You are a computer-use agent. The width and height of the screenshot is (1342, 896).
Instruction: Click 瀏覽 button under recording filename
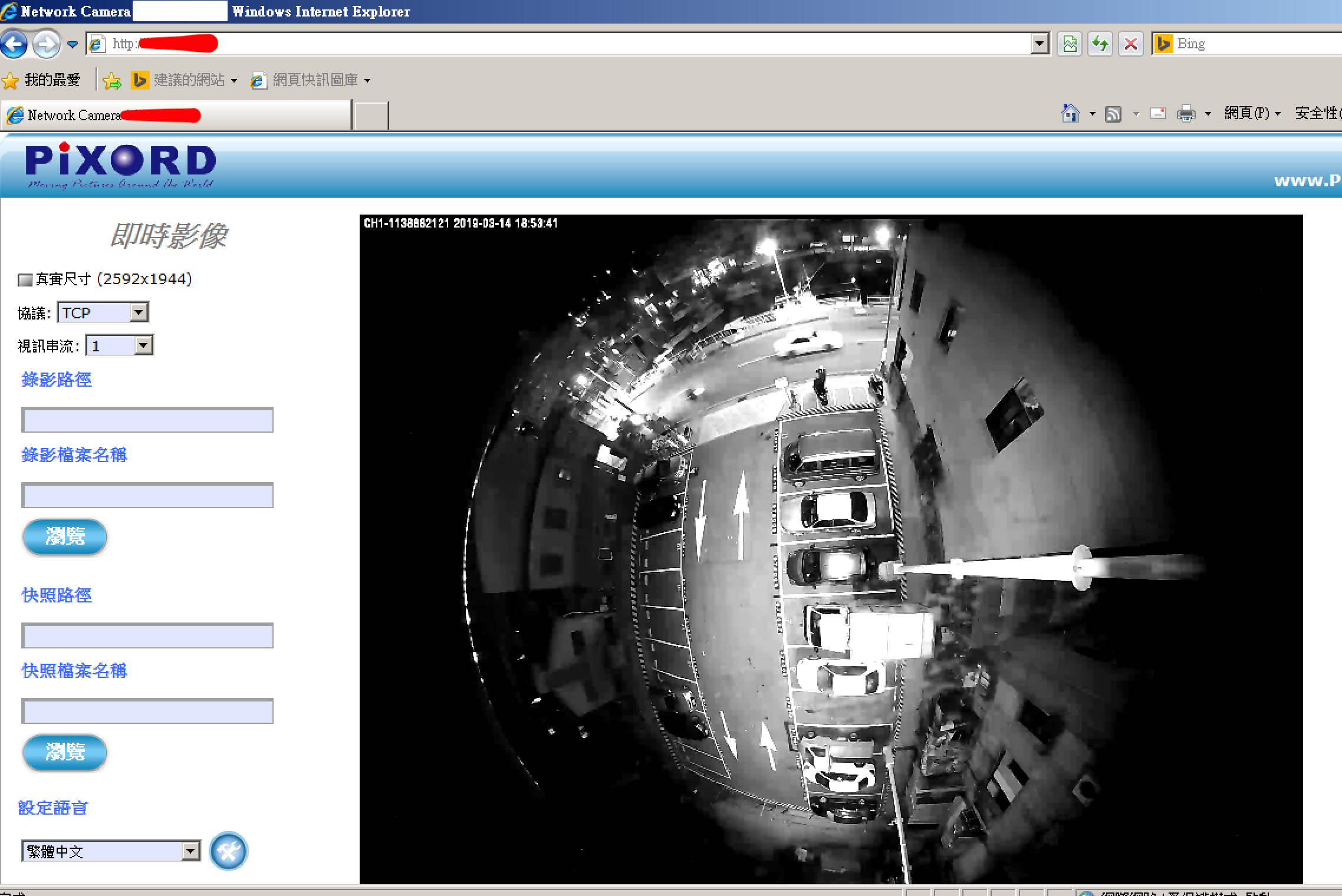tap(65, 536)
